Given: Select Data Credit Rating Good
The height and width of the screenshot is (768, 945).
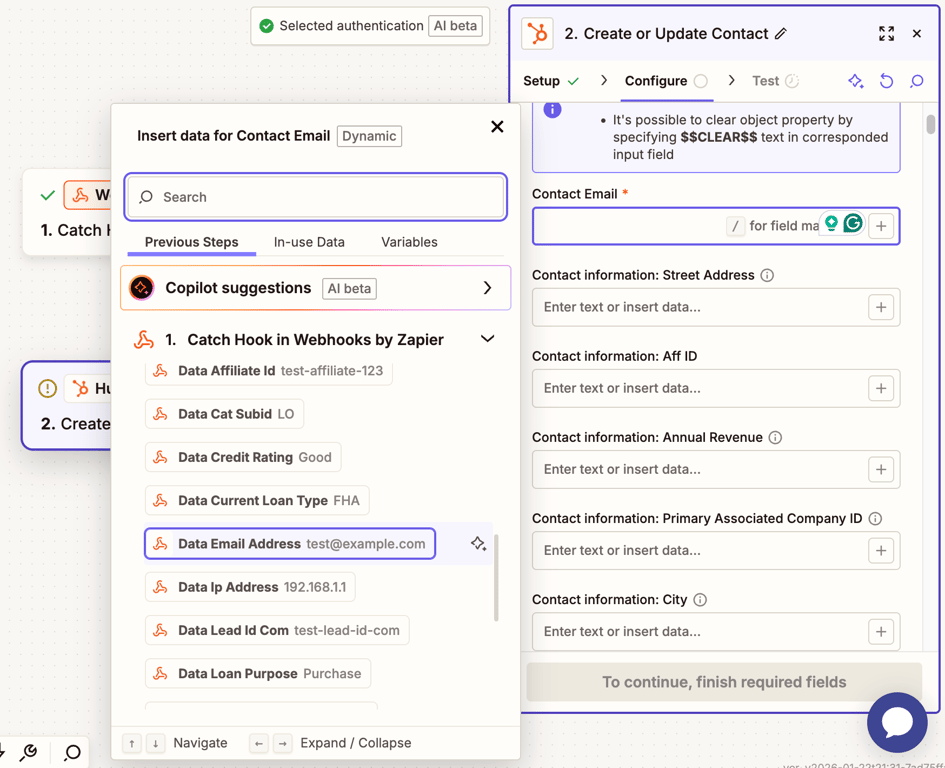Looking at the screenshot, I should coord(243,458).
